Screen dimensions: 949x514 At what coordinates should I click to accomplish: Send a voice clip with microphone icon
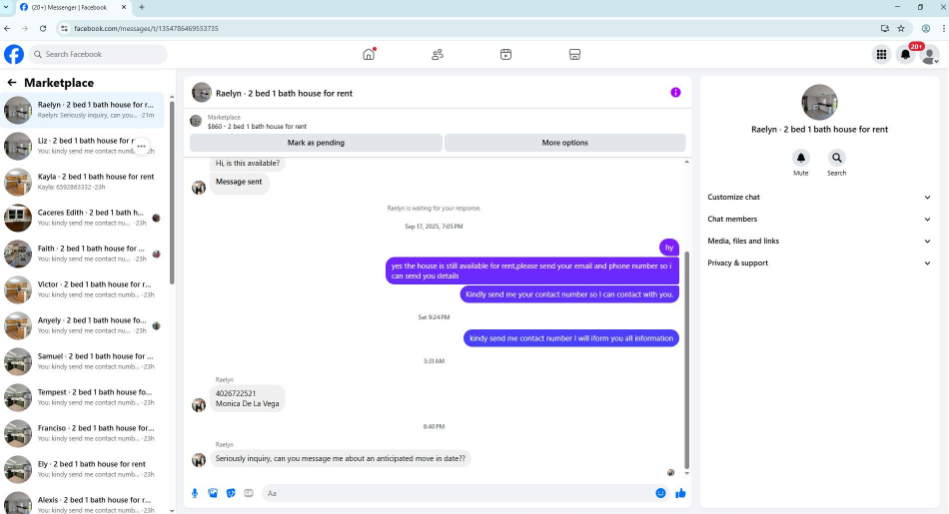point(195,493)
